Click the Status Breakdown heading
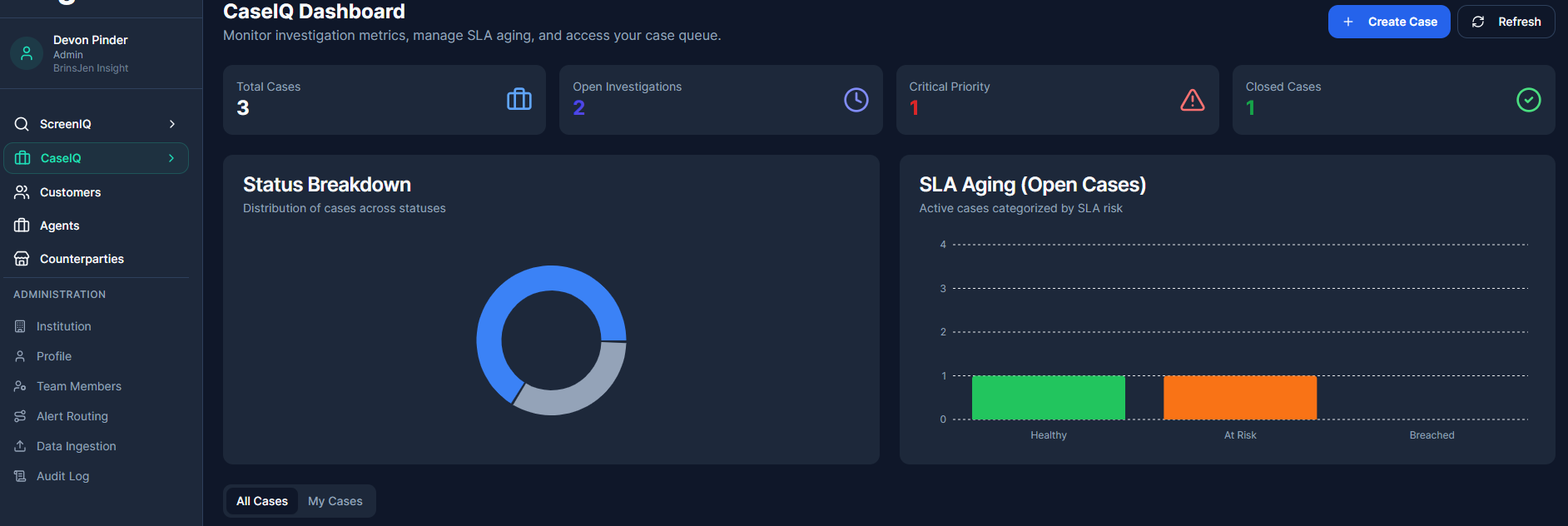Screen dimensions: 1568x526 (327, 185)
